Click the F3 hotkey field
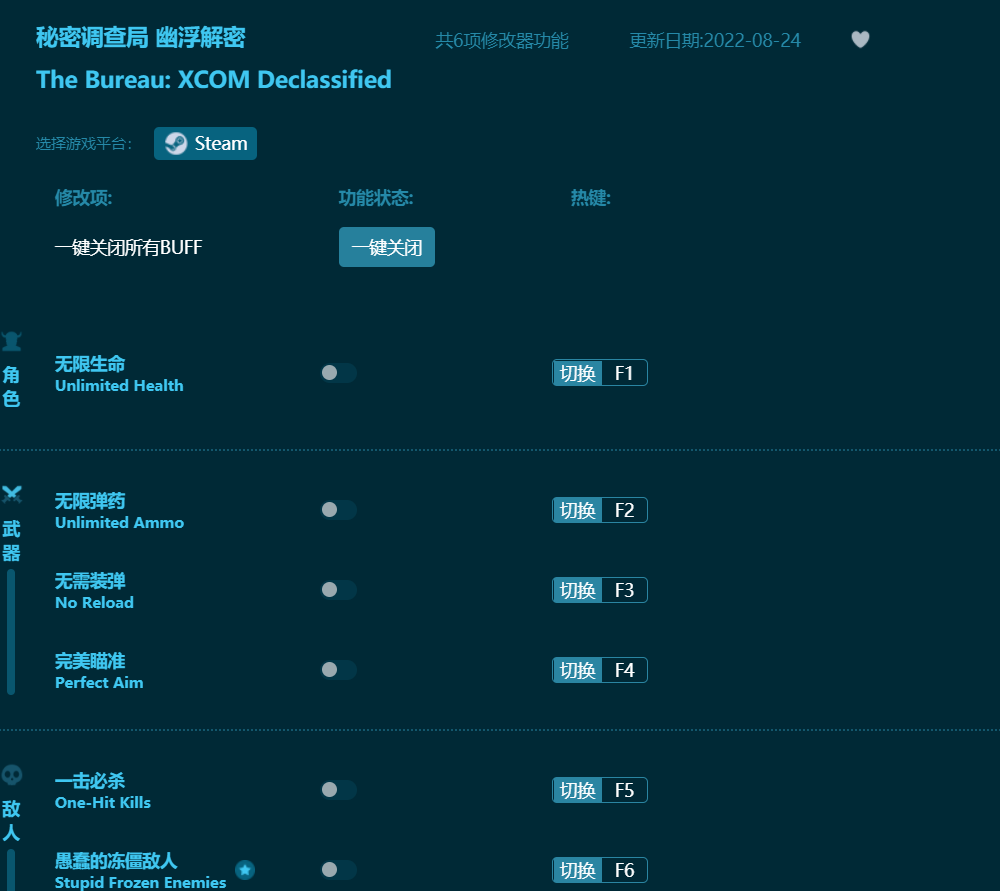Image resolution: width=1000 pixels, height=891 pixels. tap(624, 590)
